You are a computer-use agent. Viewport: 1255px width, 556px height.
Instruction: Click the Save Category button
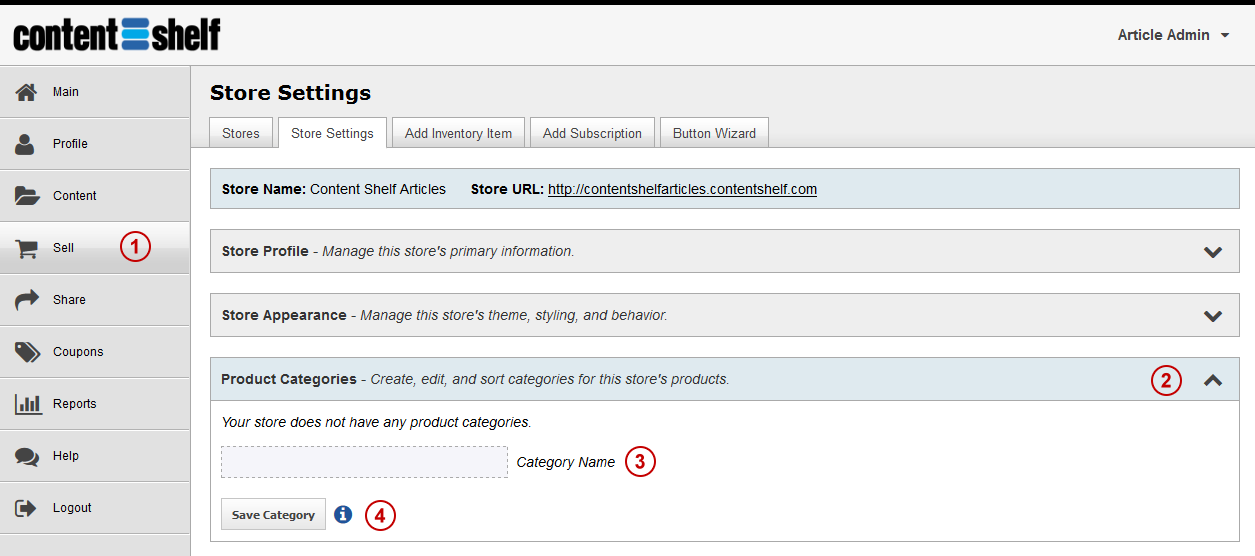[x=273, y=514]
